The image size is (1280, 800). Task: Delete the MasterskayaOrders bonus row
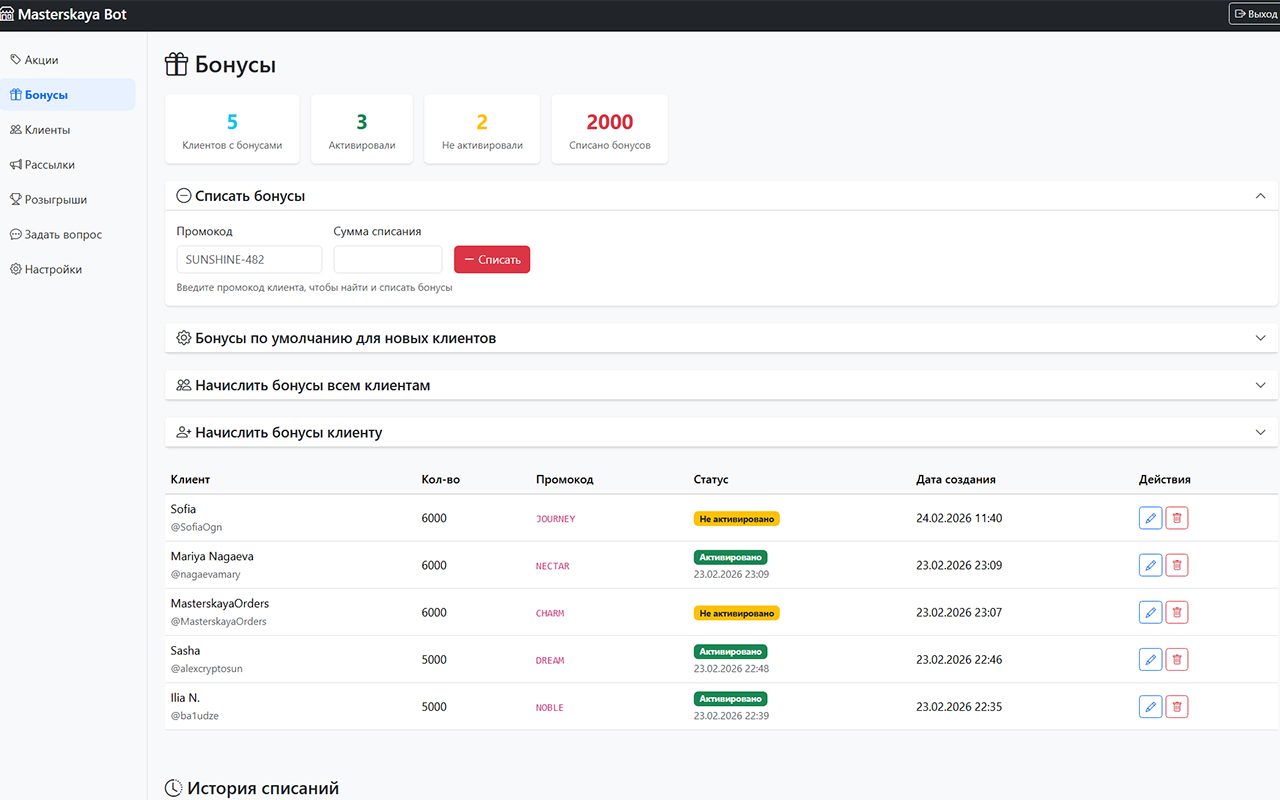(1177, 612)
